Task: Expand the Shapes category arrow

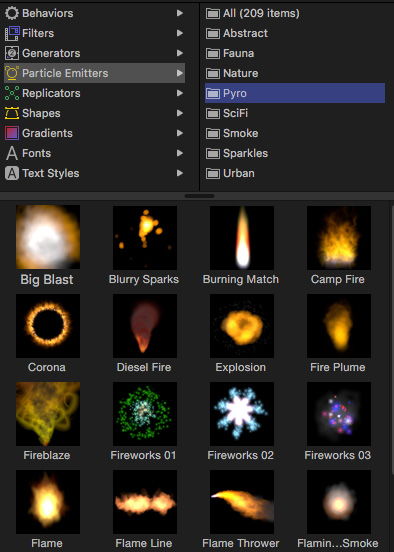Action: (x=180, y=113)
